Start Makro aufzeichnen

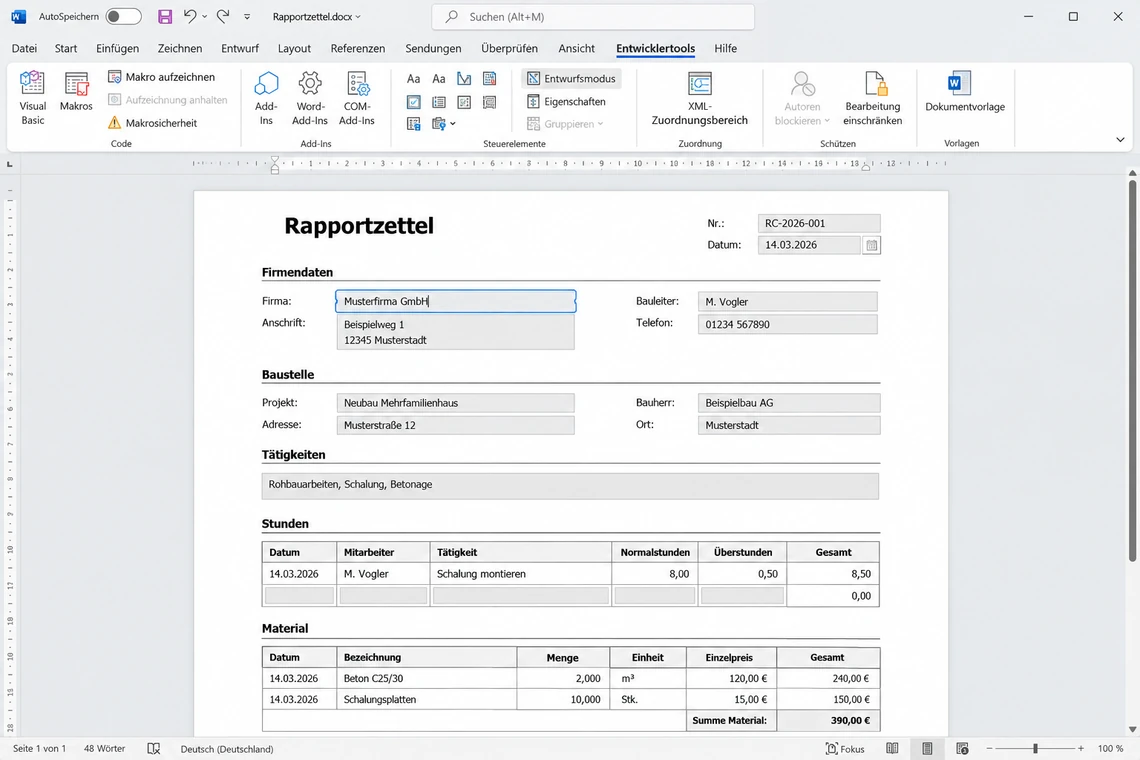(x=161, y=77)
